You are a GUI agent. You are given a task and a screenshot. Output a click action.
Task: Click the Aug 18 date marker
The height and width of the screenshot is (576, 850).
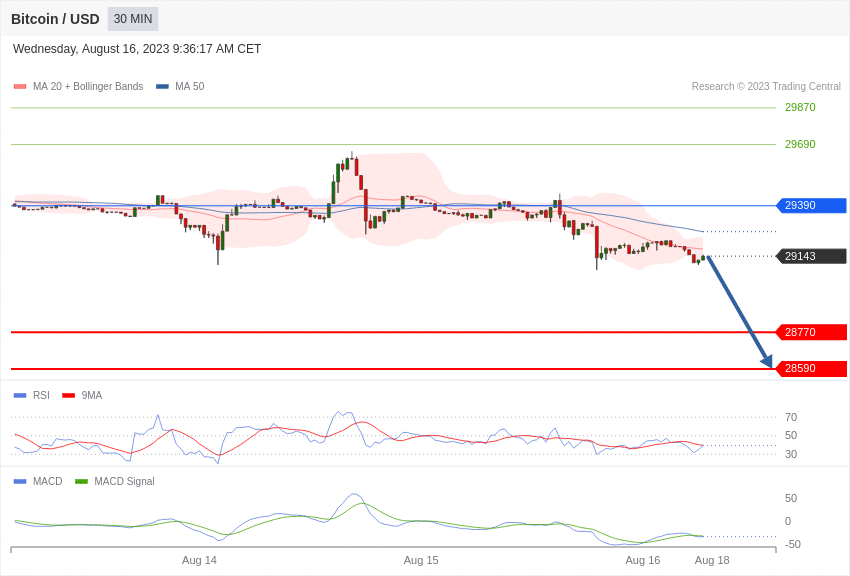(x=712, y=560)
